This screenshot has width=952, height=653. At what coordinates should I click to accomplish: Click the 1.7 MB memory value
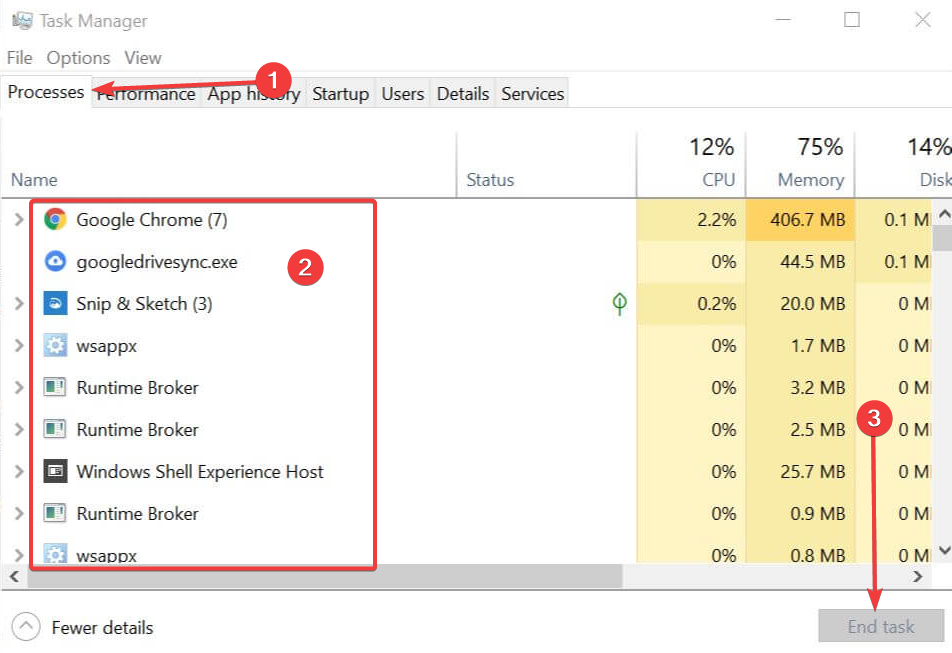(x=817, y=345)
